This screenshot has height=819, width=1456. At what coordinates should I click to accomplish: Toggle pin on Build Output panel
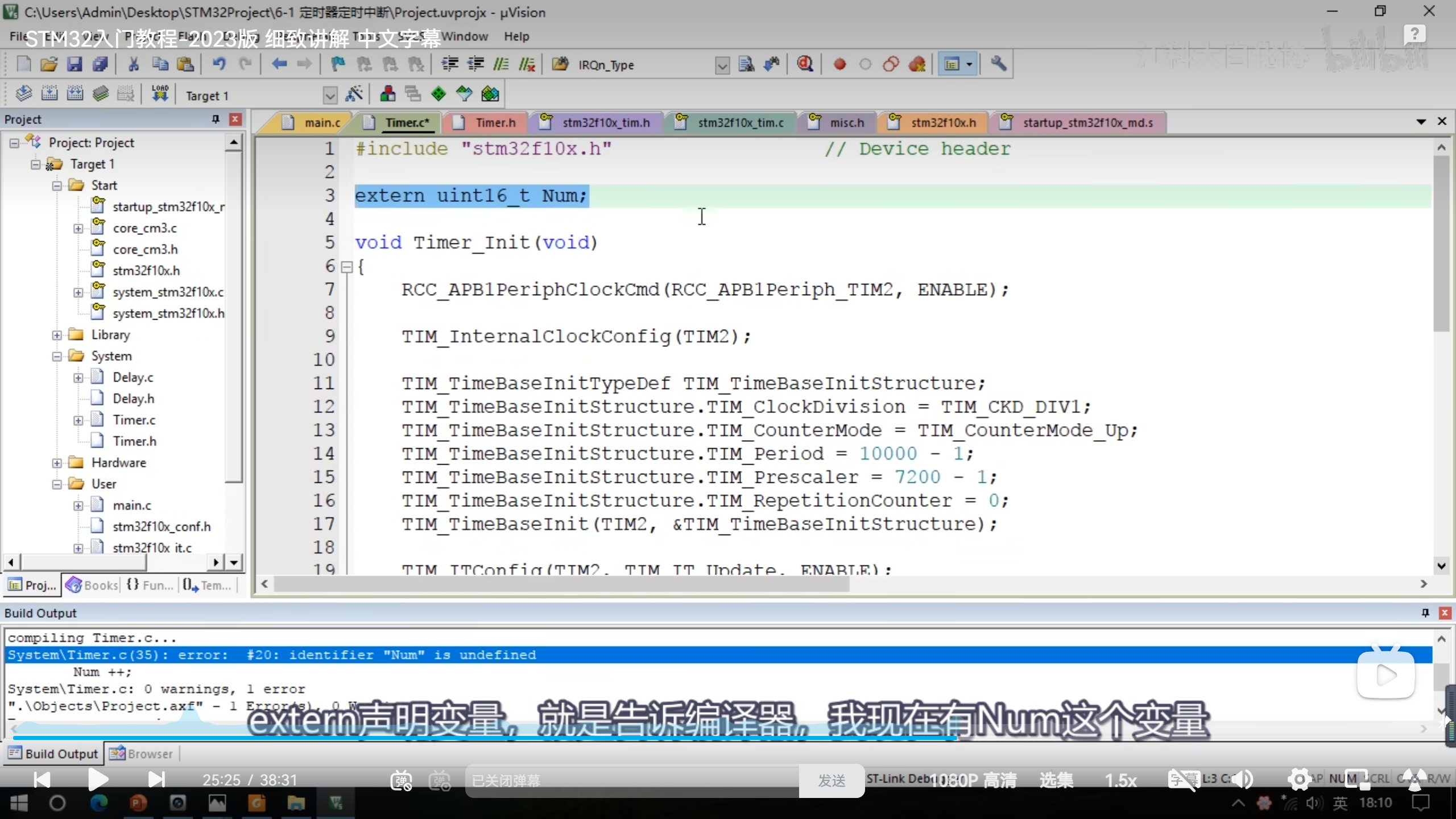[x=1425, y=613]
